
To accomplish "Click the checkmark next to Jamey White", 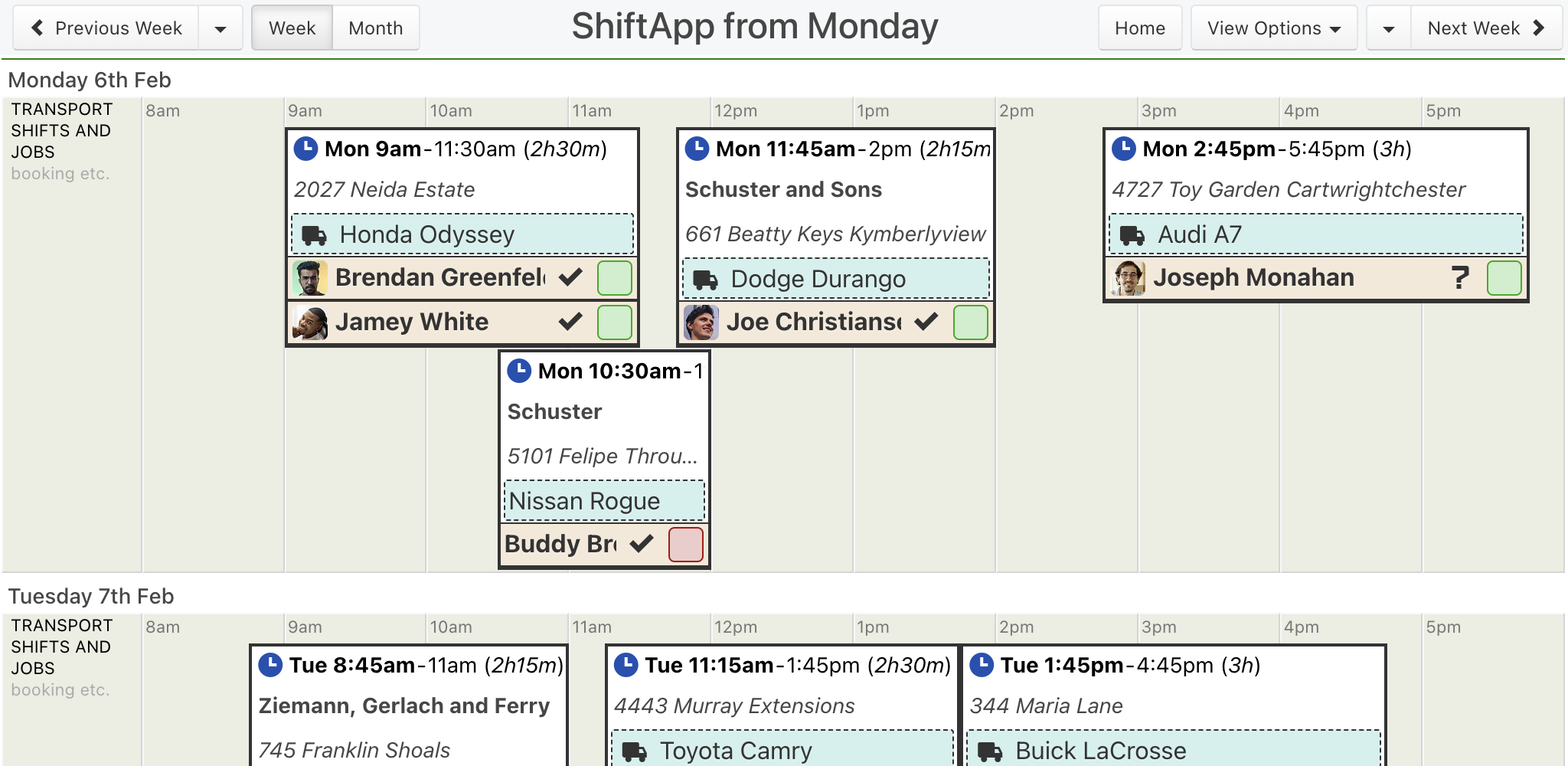I will 570,321.
